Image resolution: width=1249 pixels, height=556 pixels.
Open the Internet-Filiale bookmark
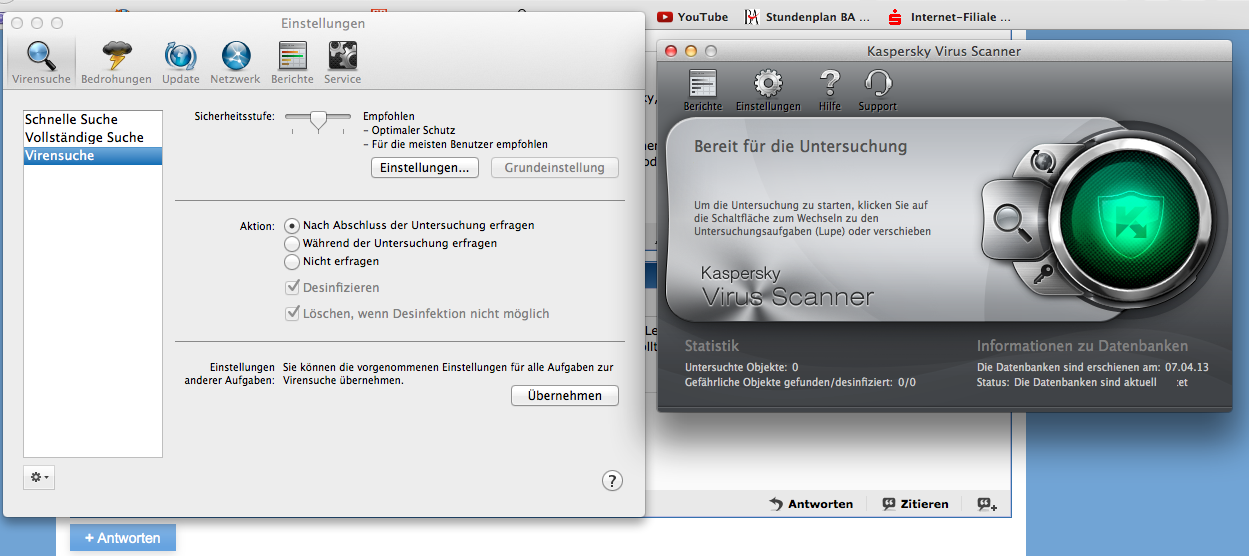pos(950,17)
